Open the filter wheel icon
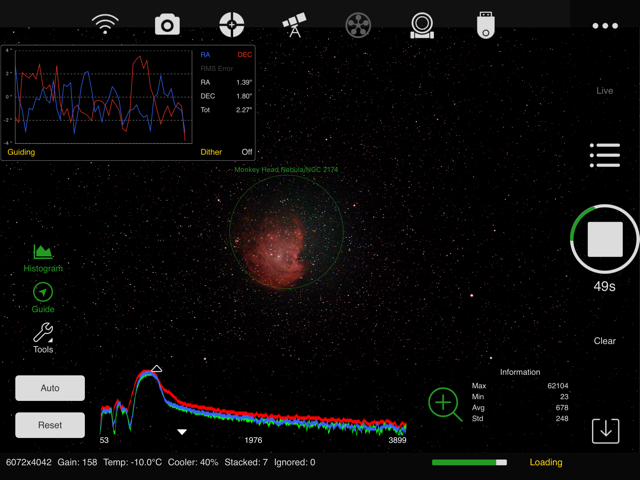This screenshot has height=480, width=640. tap(358, 25)
